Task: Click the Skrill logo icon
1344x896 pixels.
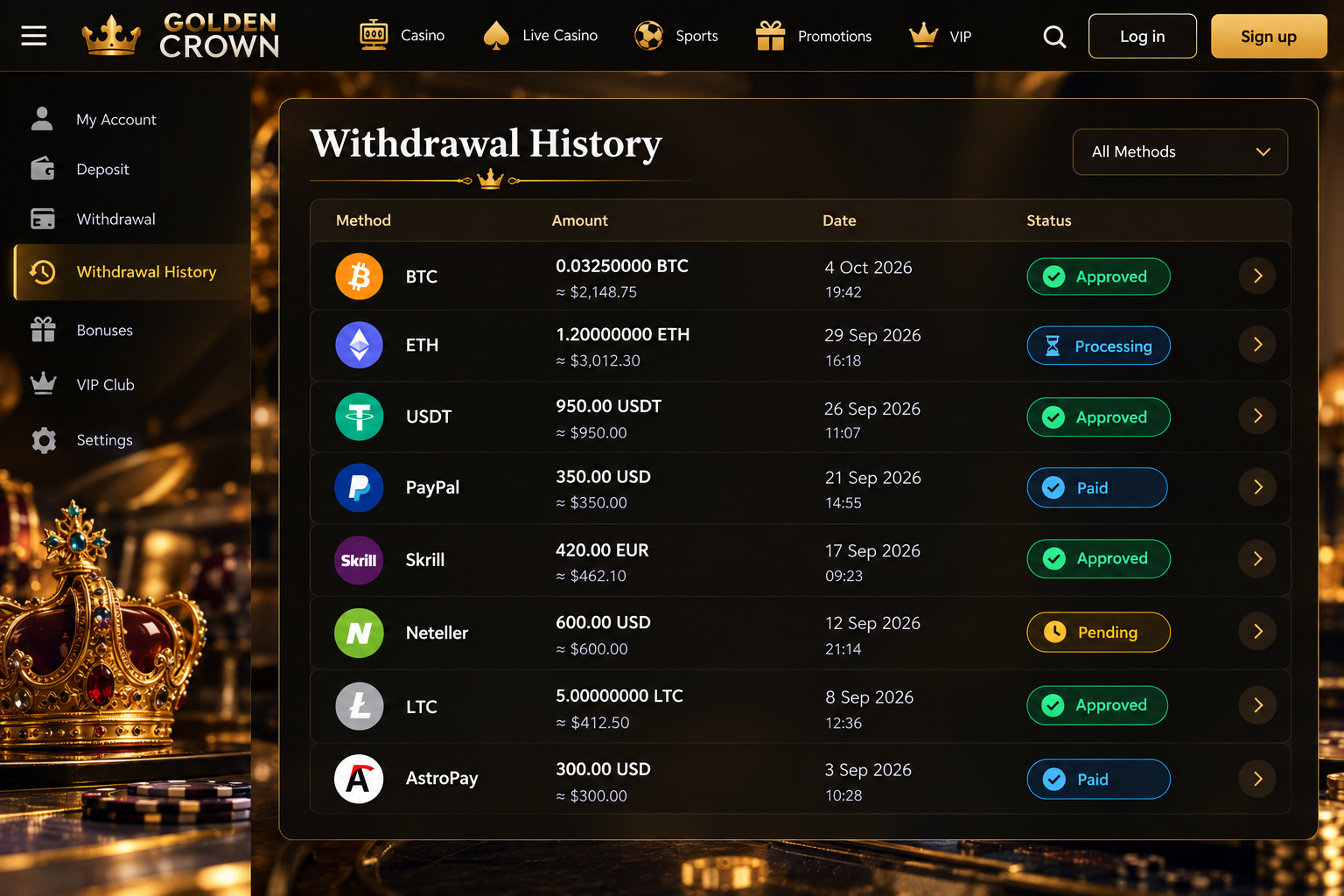Action: 359,560
